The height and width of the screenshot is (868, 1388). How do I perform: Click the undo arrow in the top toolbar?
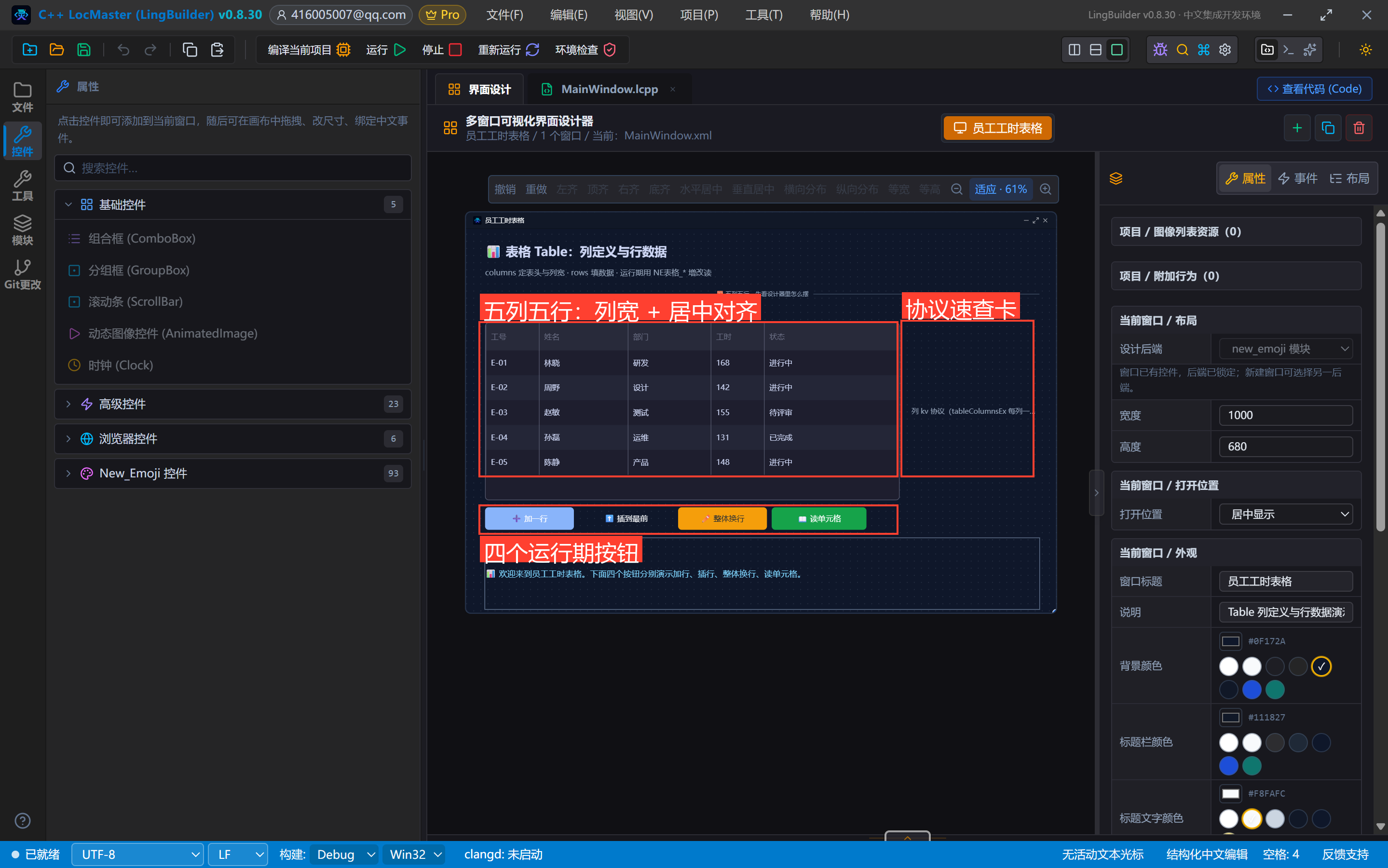[x=123, y=50]
